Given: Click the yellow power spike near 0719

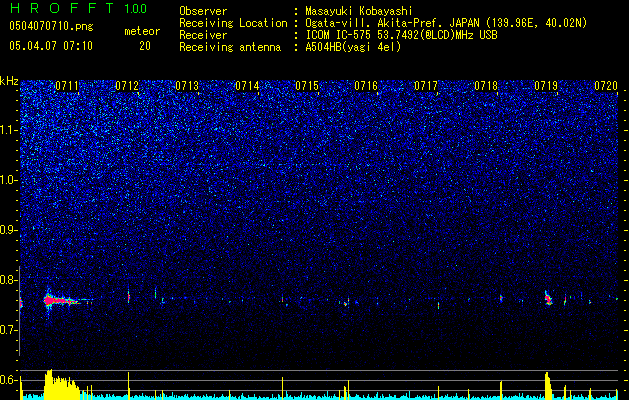Looking at the screenshot, I should pos(548,386).
